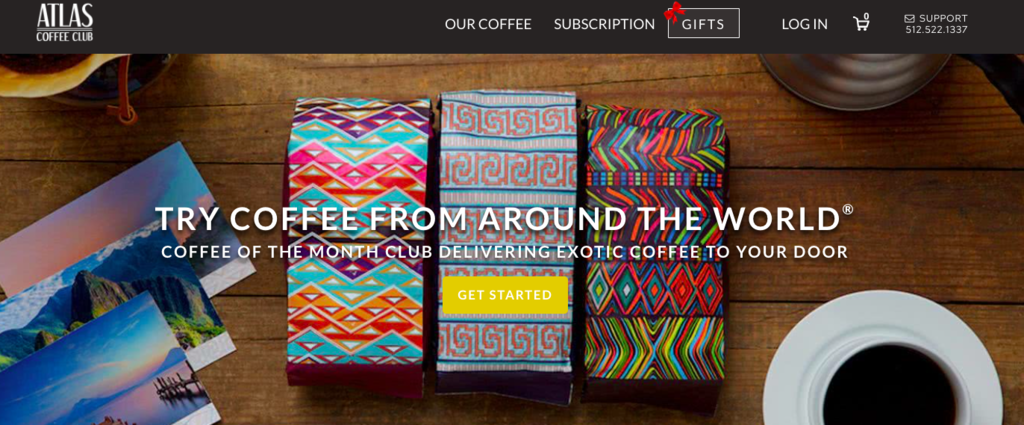Open the Gifts page
The height and width of the screenshot is (425, 1024).
pyautogui.click(x=703, y=24)
